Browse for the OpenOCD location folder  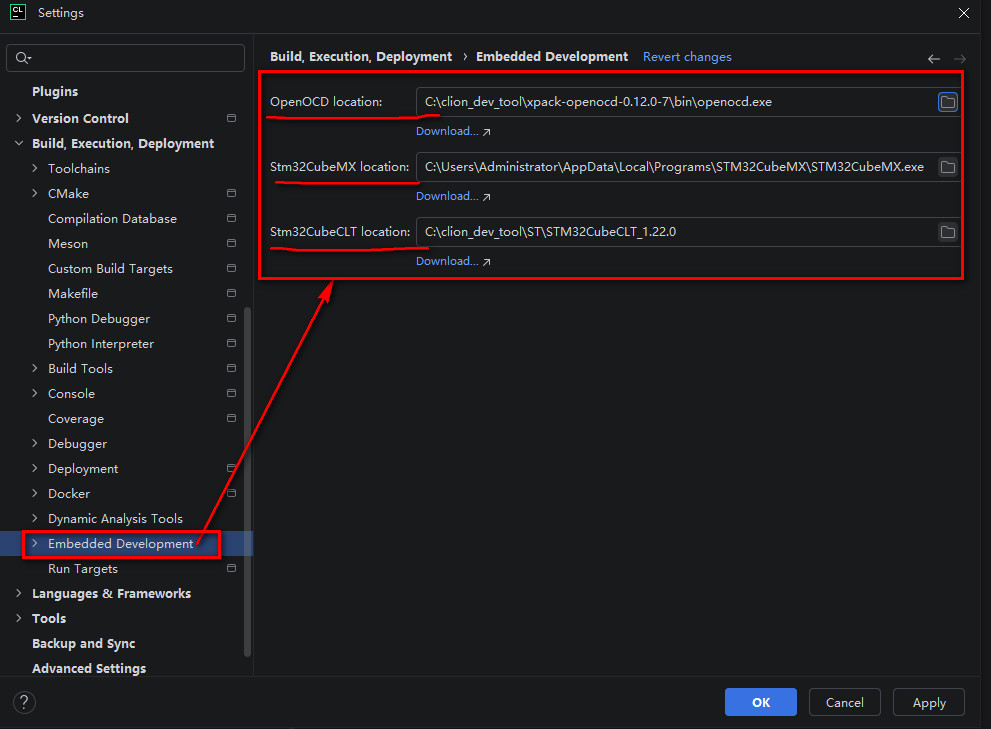947,102
